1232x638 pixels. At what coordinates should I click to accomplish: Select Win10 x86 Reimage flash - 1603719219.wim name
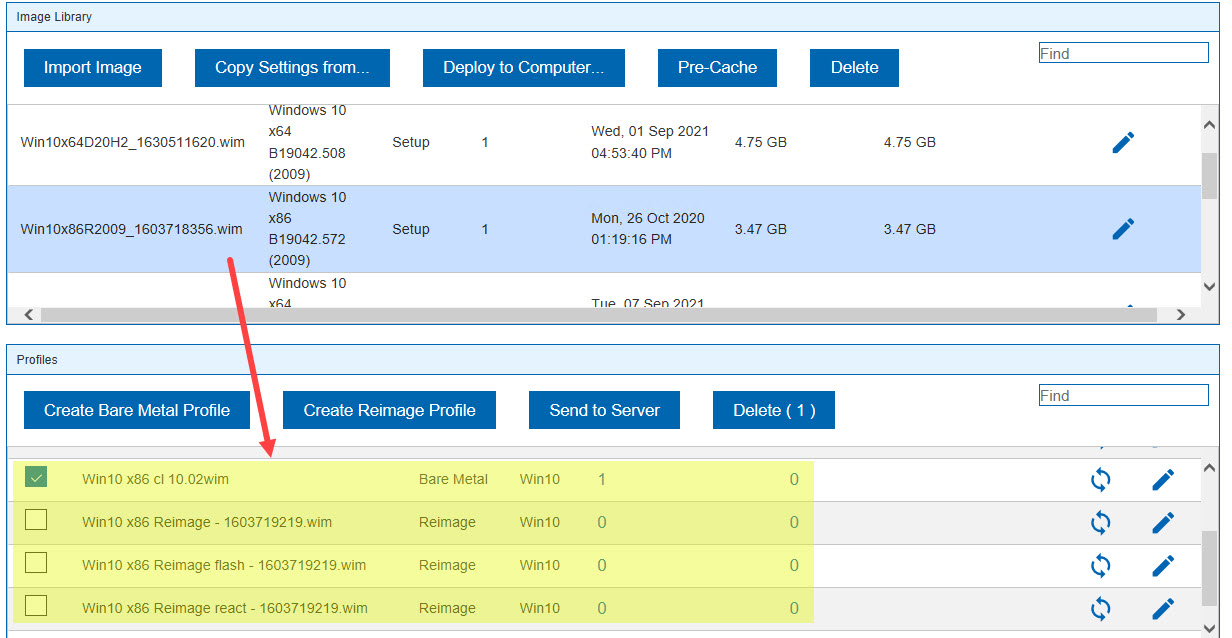[224, 565]
